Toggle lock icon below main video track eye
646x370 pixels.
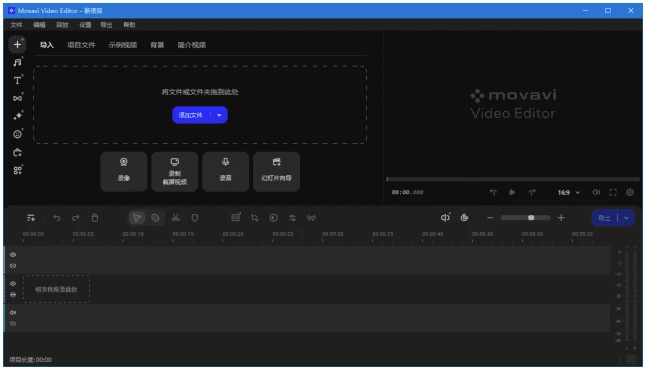click(13, 295)
